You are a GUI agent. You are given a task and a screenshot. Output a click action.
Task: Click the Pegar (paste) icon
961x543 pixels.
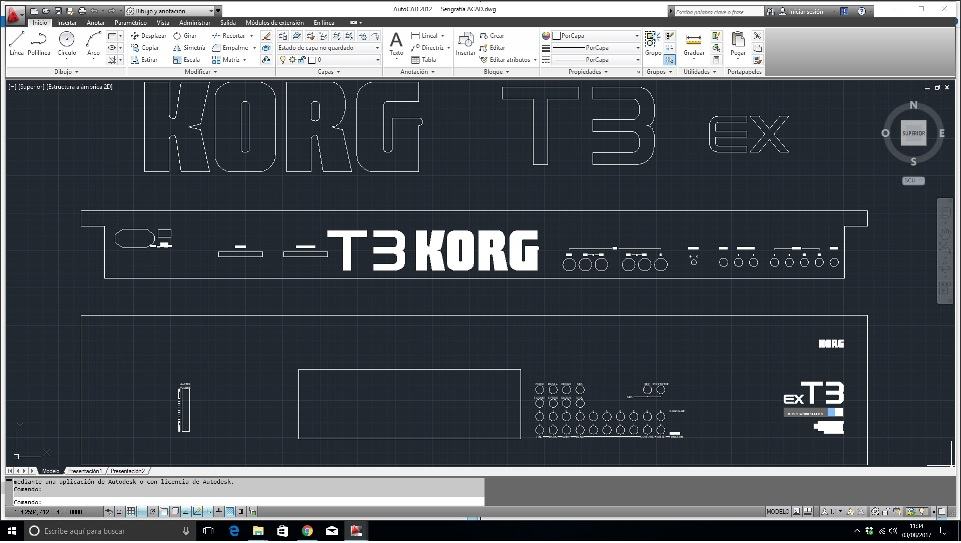pos(738,44)
